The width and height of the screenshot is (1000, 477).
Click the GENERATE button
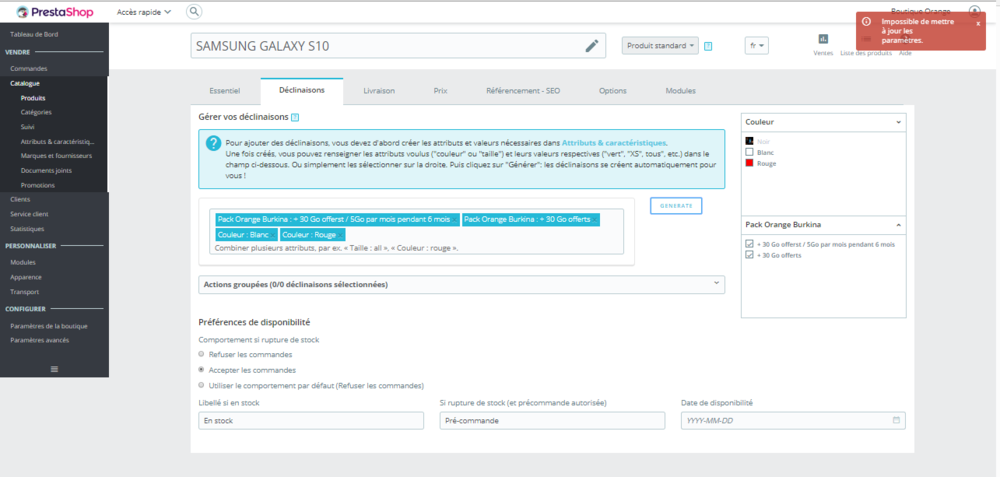(676, 205)
